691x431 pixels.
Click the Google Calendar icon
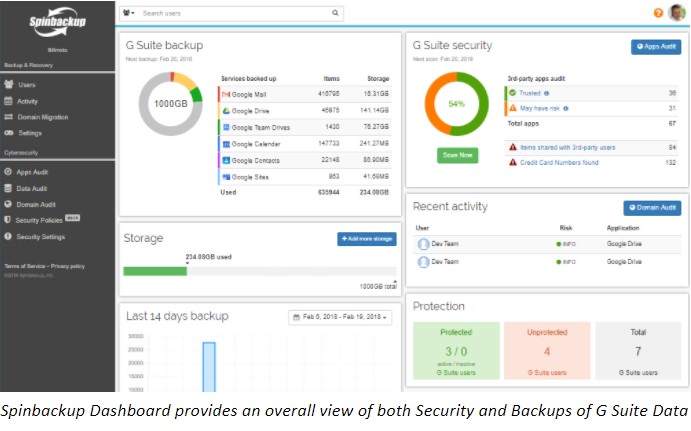[226, 144]
